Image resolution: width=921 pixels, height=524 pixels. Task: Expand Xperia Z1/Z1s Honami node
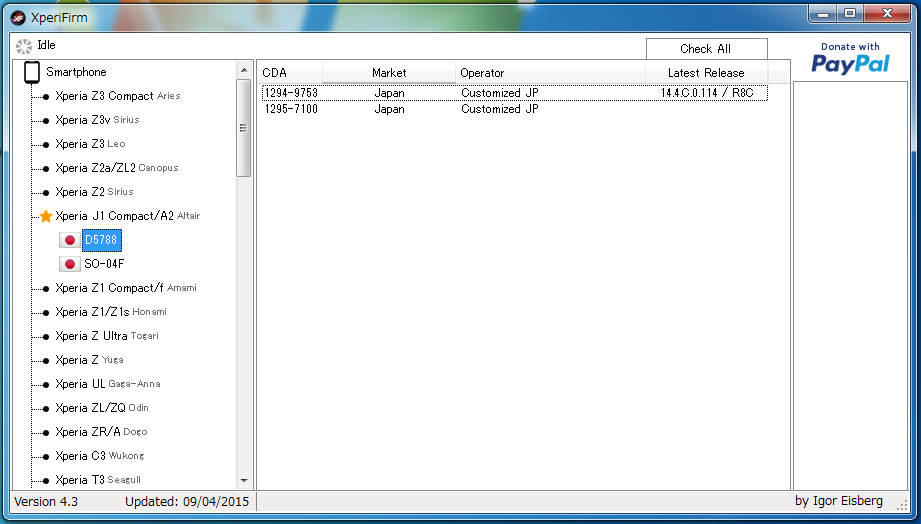pyautogui.click(x=46, y=313)
